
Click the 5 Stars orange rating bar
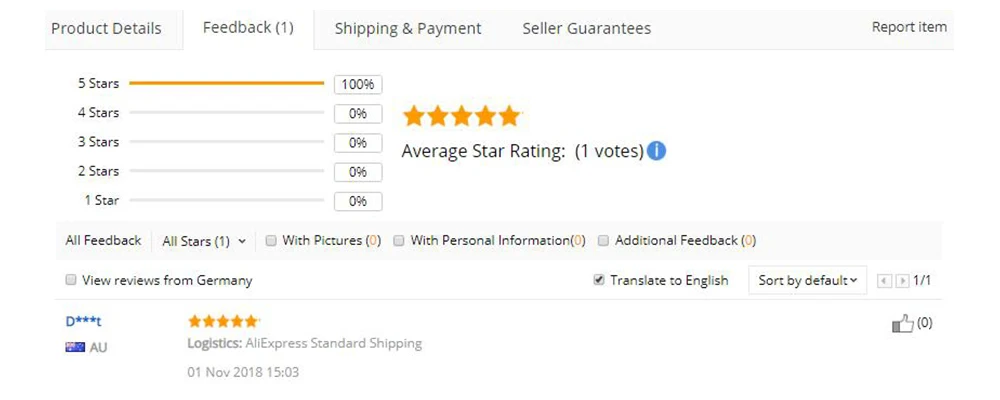coord(226,83)
